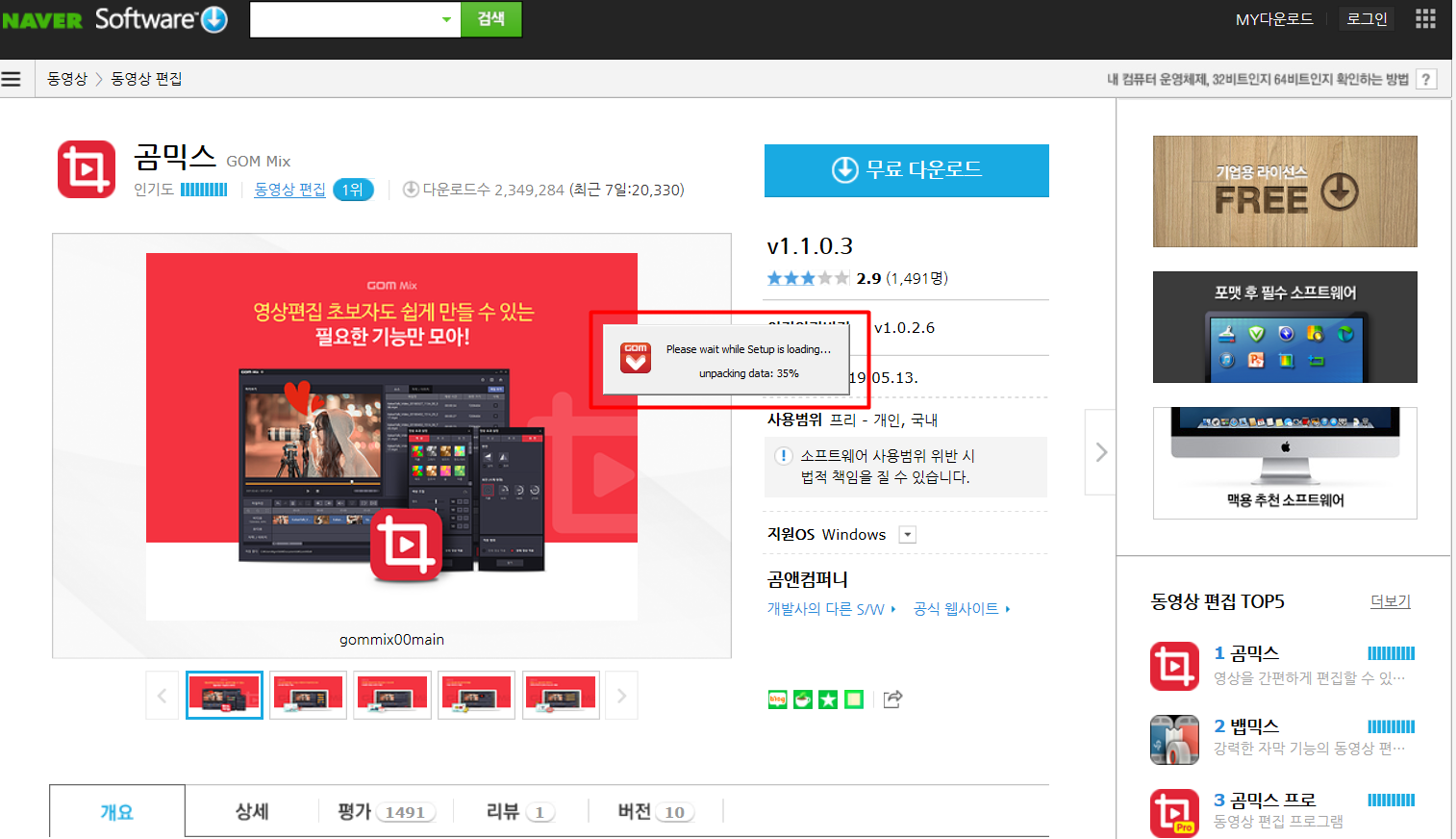Viewport: 1456px width, 839px height.
Task: Open the main gommix00main preview image
Action: (x=391, y=436)
